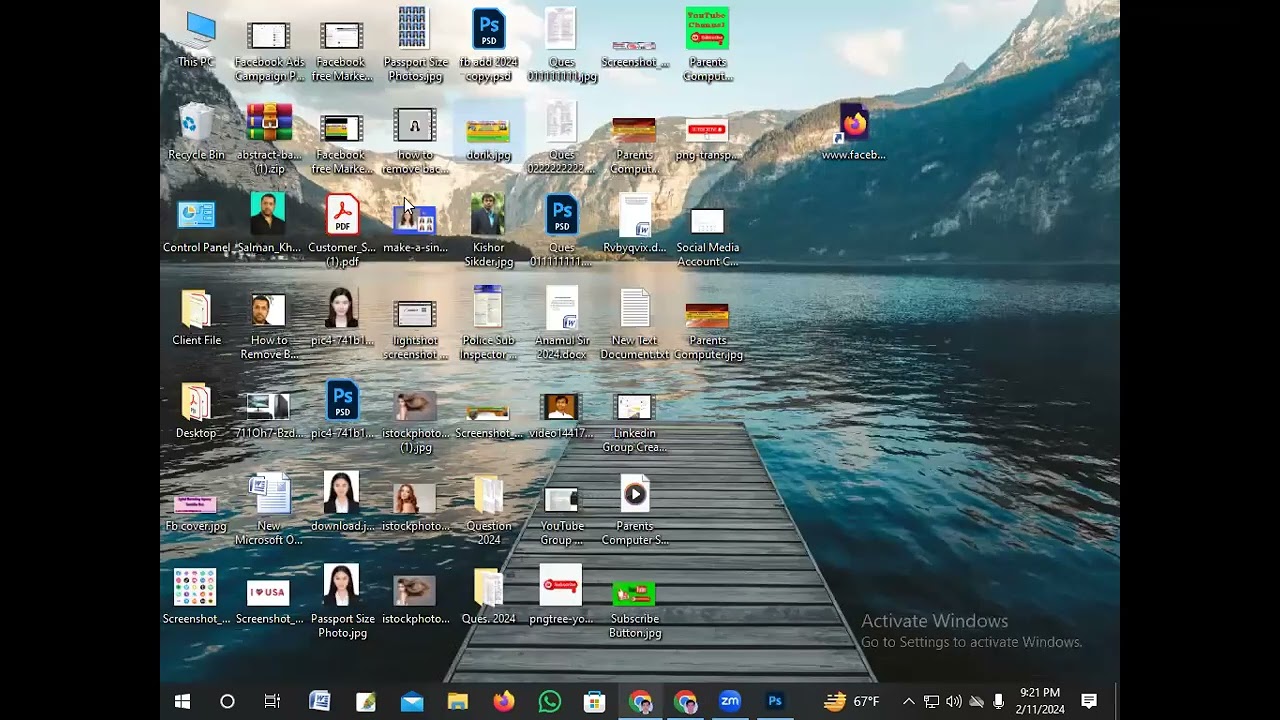This screenshot has width=1280, height=720.
Task: Switch to Zoom in taskbar
Action: (730, 702)
